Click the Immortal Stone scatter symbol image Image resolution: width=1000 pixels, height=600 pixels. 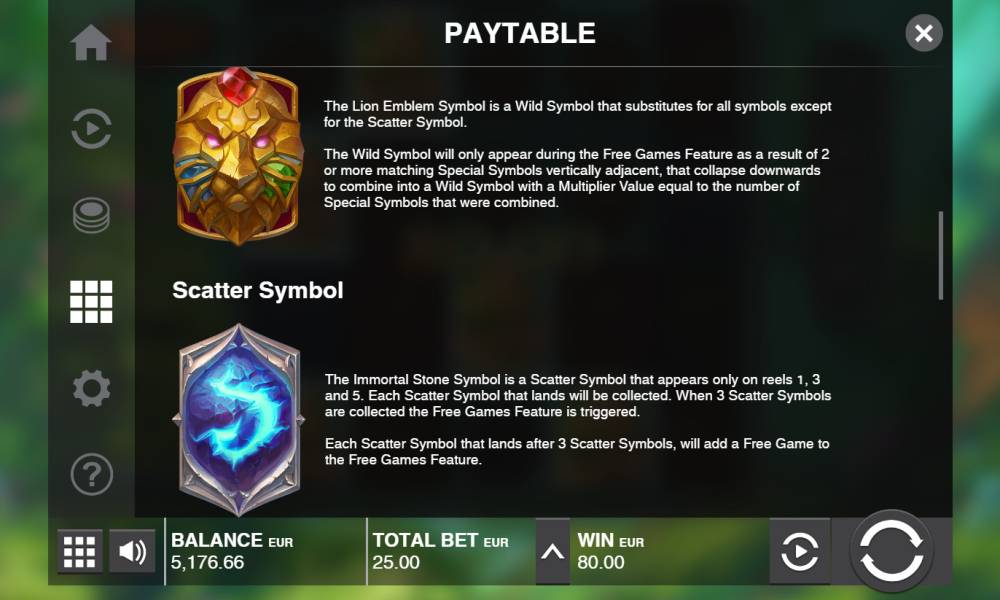pyautogui.click(x=239, y=420)
